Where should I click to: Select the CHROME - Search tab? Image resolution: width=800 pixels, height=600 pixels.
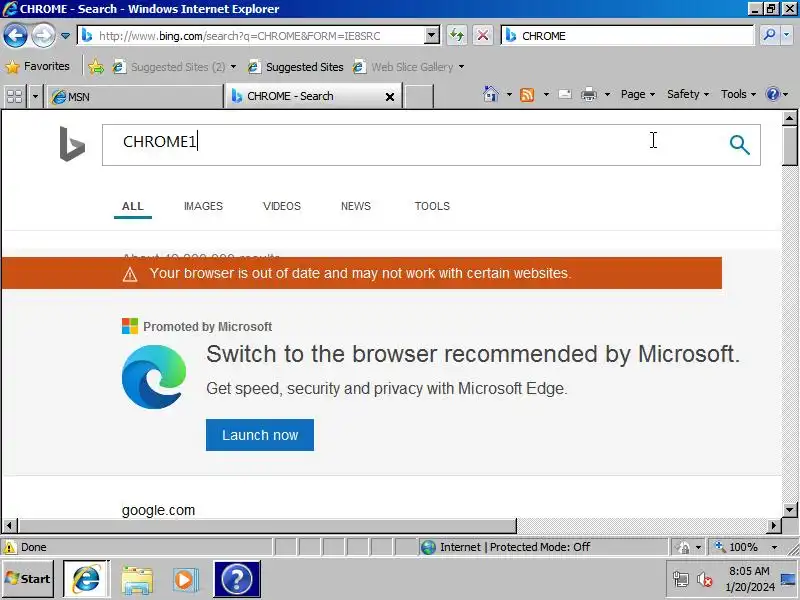click(304, 96)
